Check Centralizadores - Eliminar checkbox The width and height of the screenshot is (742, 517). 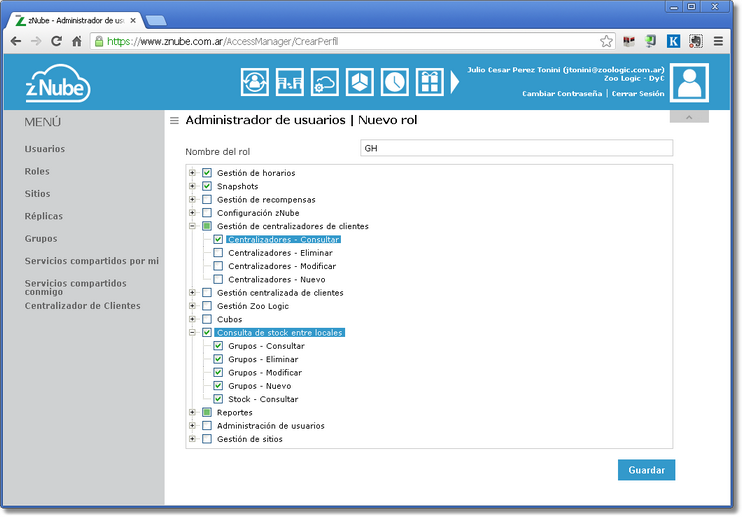(x=218, y=253)
